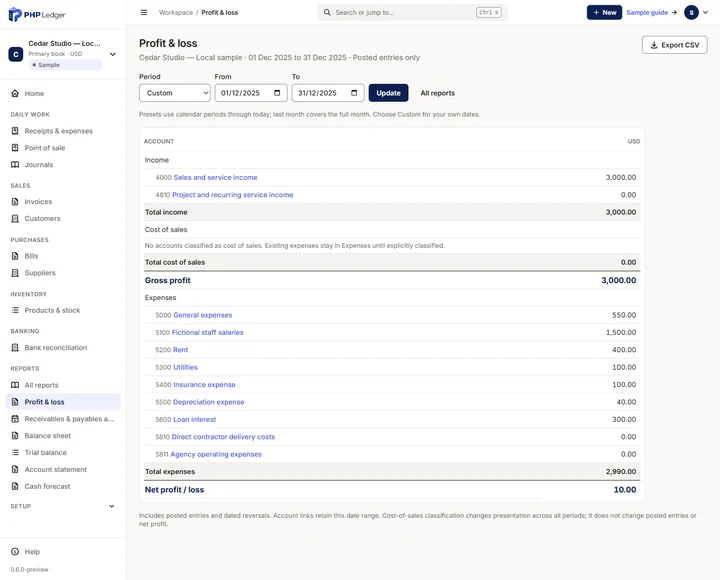The image size is (720, 580).
Task: Open the Loan interest account link
Action: 195,419
